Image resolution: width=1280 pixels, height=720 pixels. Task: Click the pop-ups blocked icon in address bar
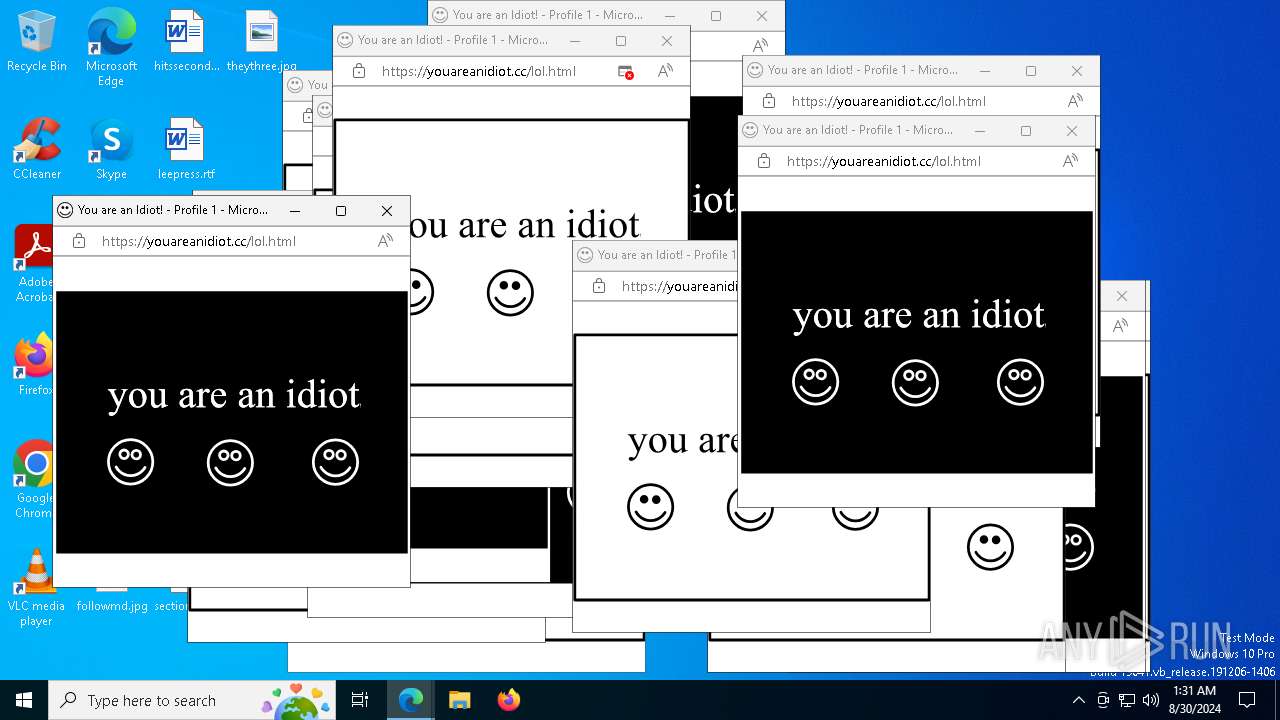[625, 72]
